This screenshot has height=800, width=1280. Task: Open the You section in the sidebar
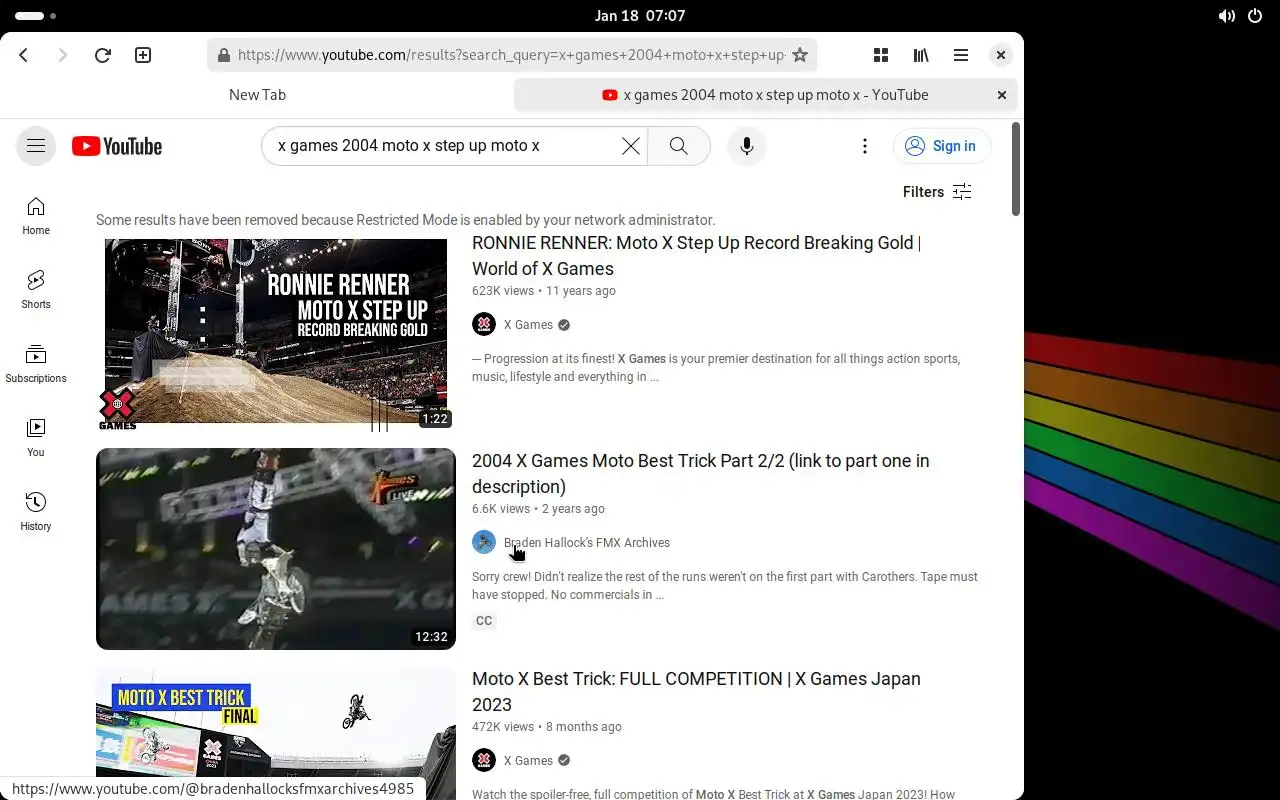pos(36,437)
